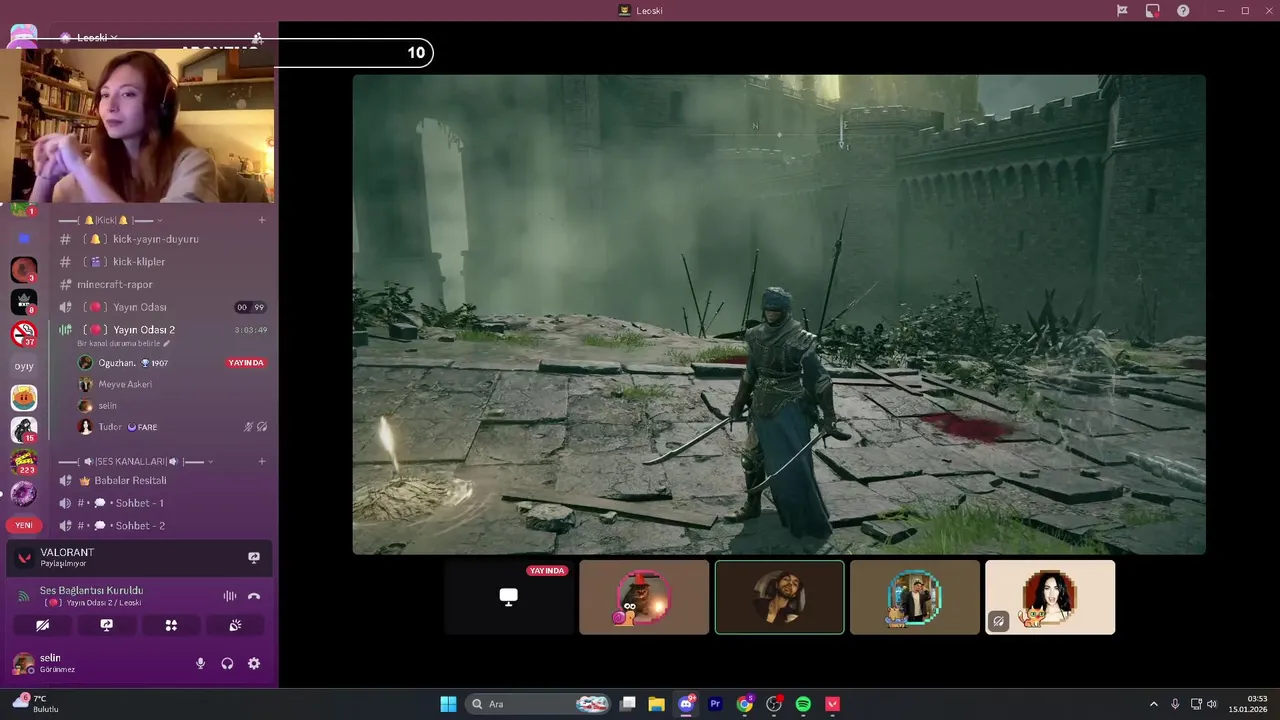Image resolution: width=1280 pixels, height=720 pixels.
Task: Deafen audio with the headphones icon
Action: click(227, 663)
